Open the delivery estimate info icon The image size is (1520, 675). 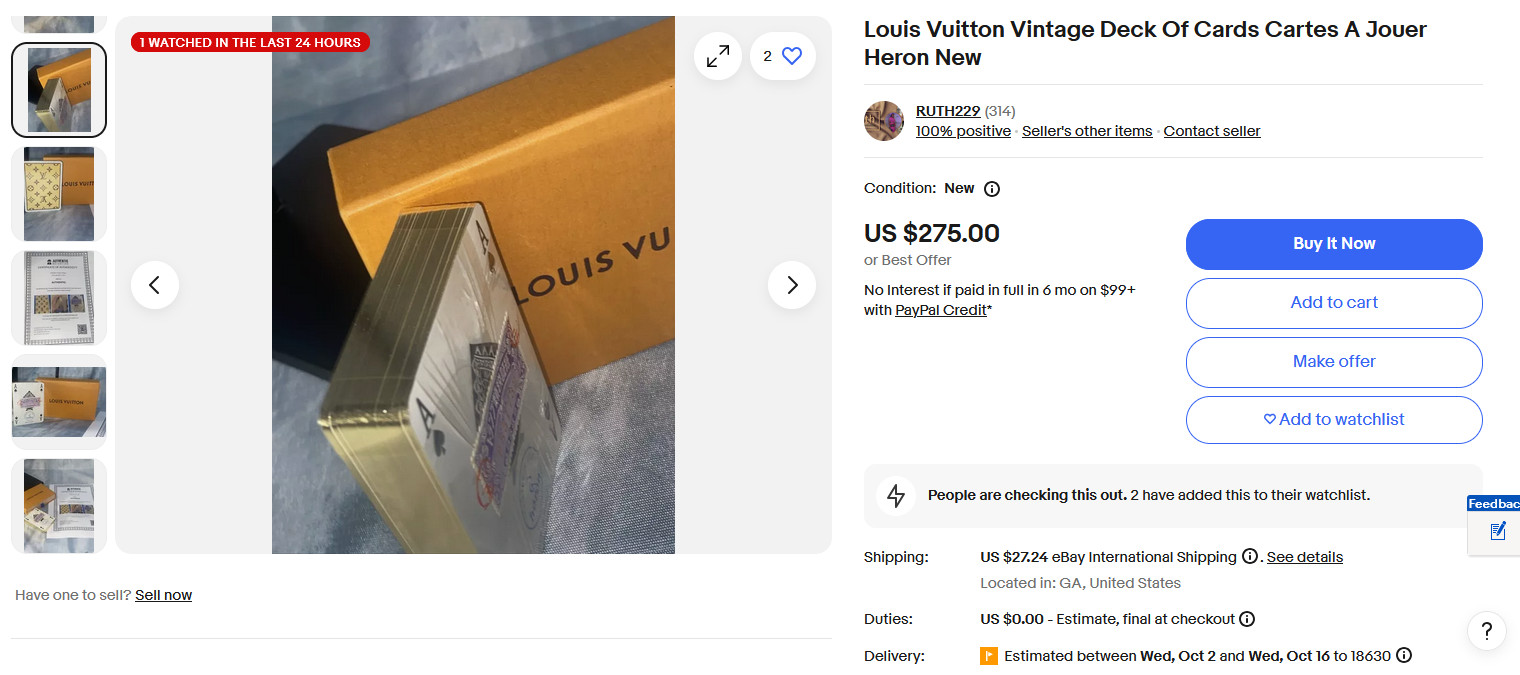[1404, 656]
